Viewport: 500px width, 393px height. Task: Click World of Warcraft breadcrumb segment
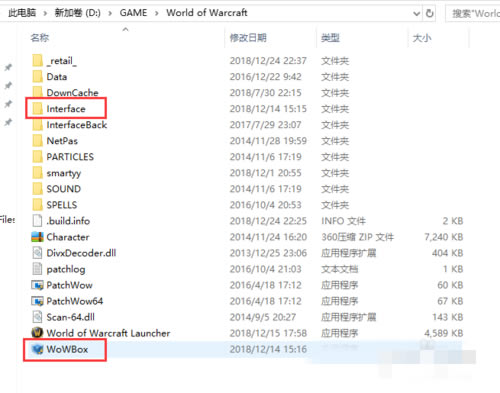point(207,13)
